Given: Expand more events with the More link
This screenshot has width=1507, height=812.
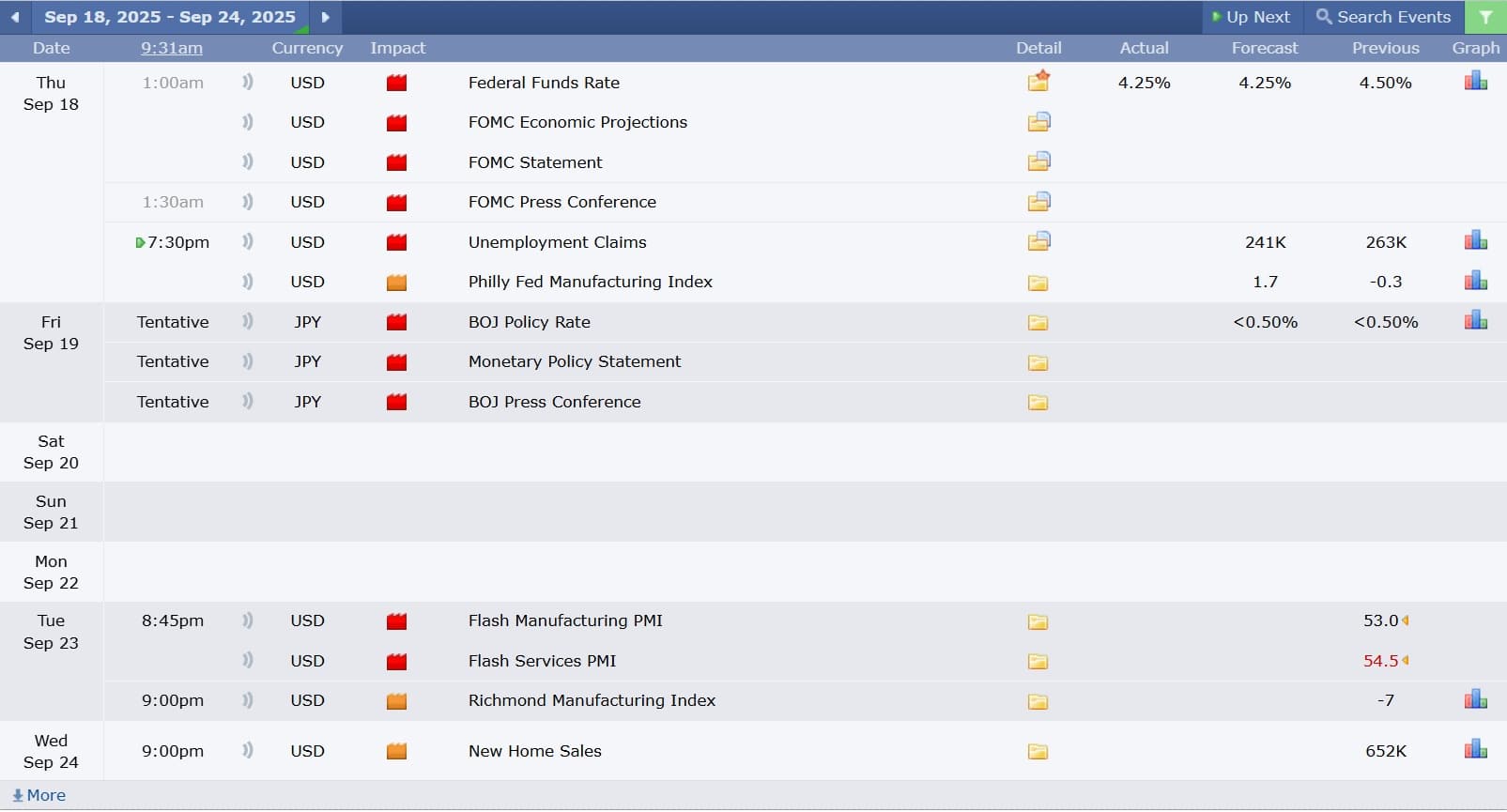Looking at the screenshot, I should point(38,795).
